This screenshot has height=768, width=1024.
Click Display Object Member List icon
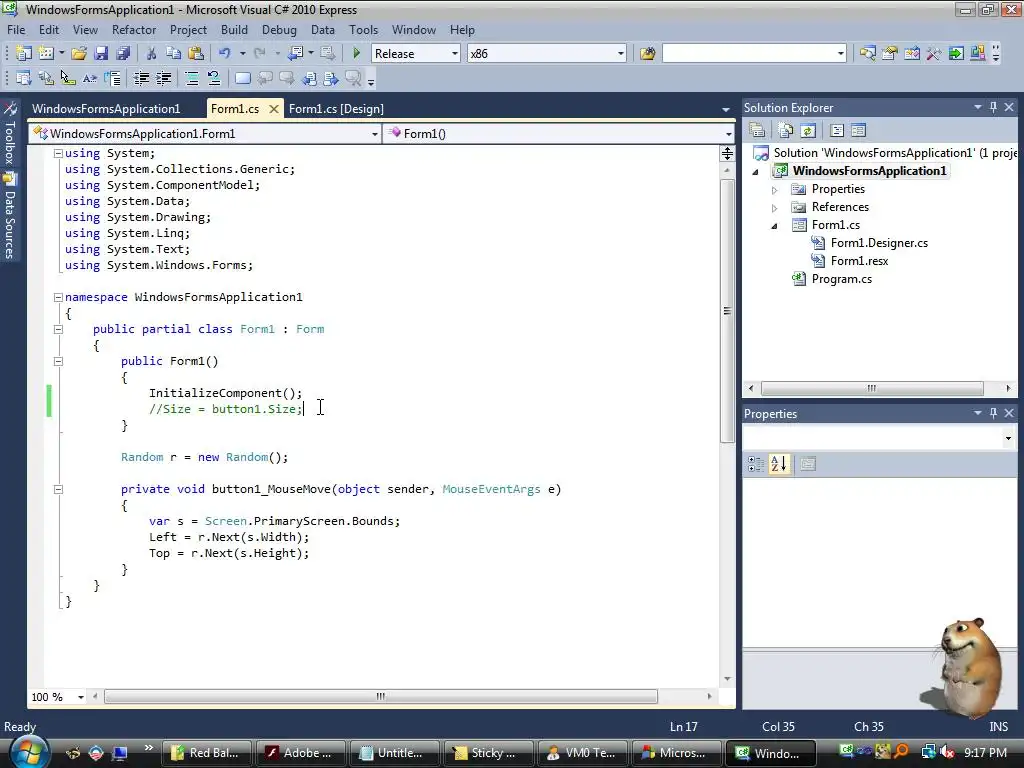(x=24, y=78)
